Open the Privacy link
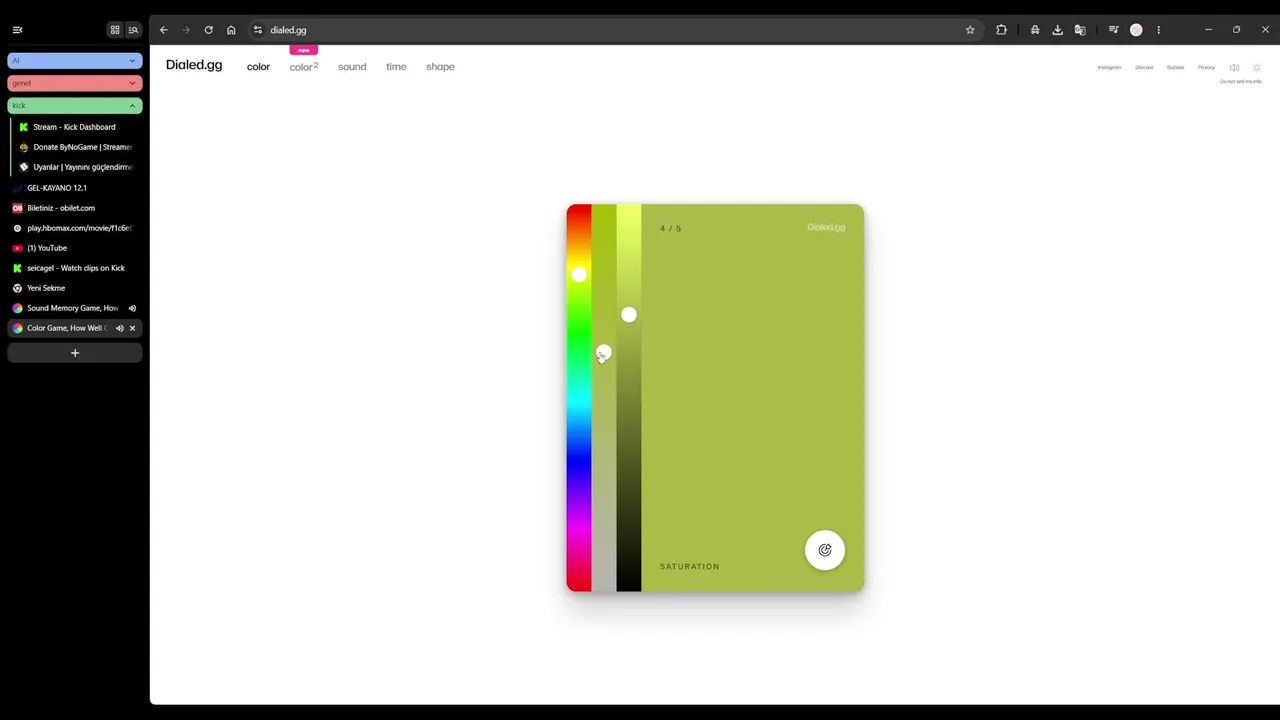Image resolution: width=1280 pixels, height=720 pixels. coord(1206,68)
